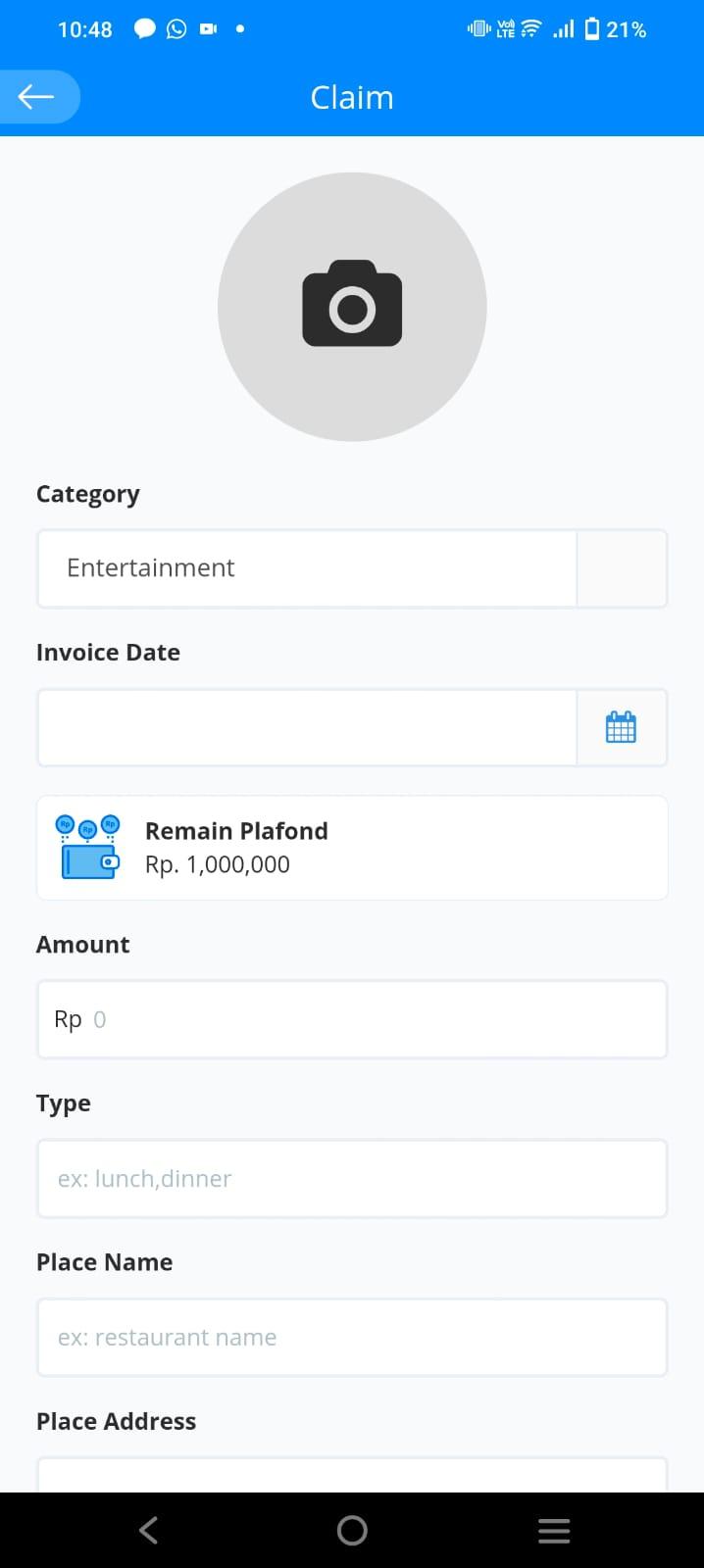Open the Invoice Date calendar icon
Viewport: 704px width, 1568px height.
[621, 727]
